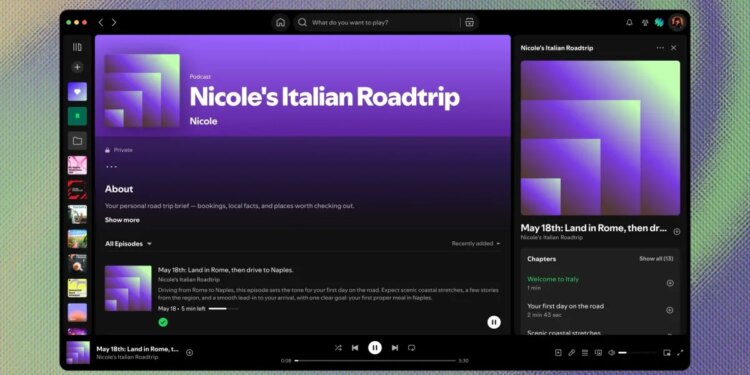This screenshot has width=750, height=375.
Task: Click the now-playing bar episode title
Action: pos(138,349)
